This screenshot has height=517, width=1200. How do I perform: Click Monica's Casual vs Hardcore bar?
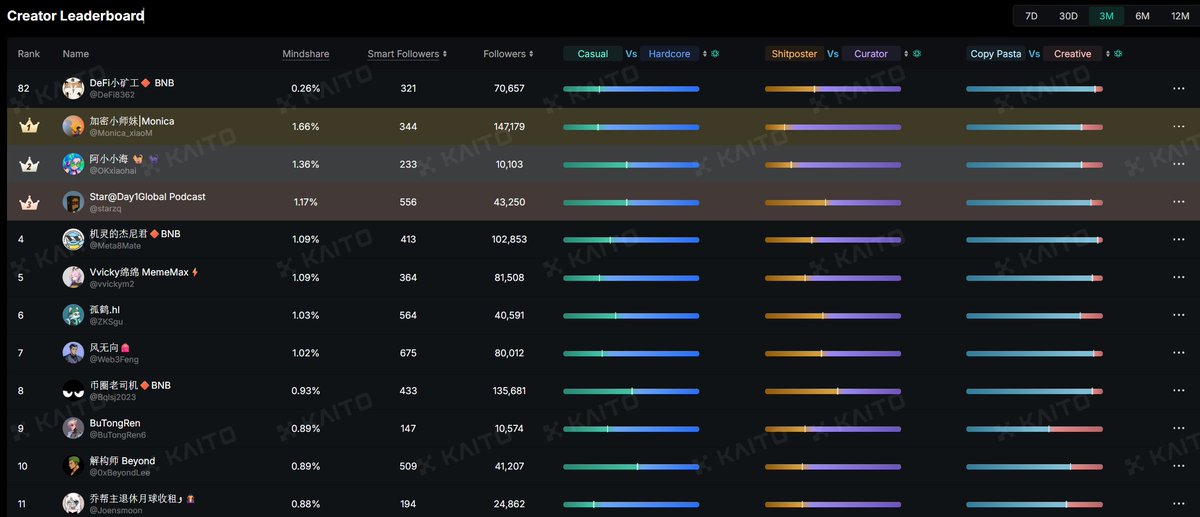click(631, 127)
